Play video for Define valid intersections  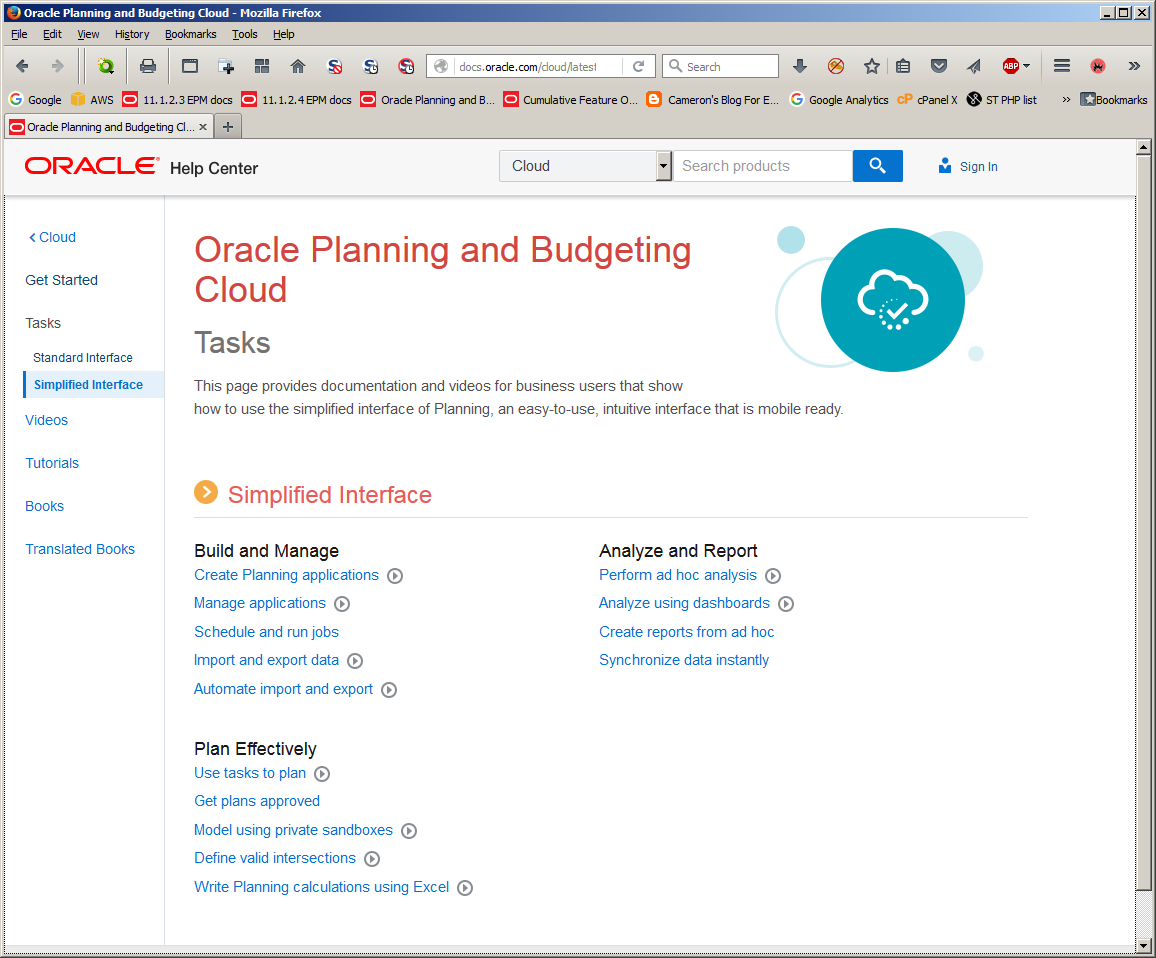372,858
